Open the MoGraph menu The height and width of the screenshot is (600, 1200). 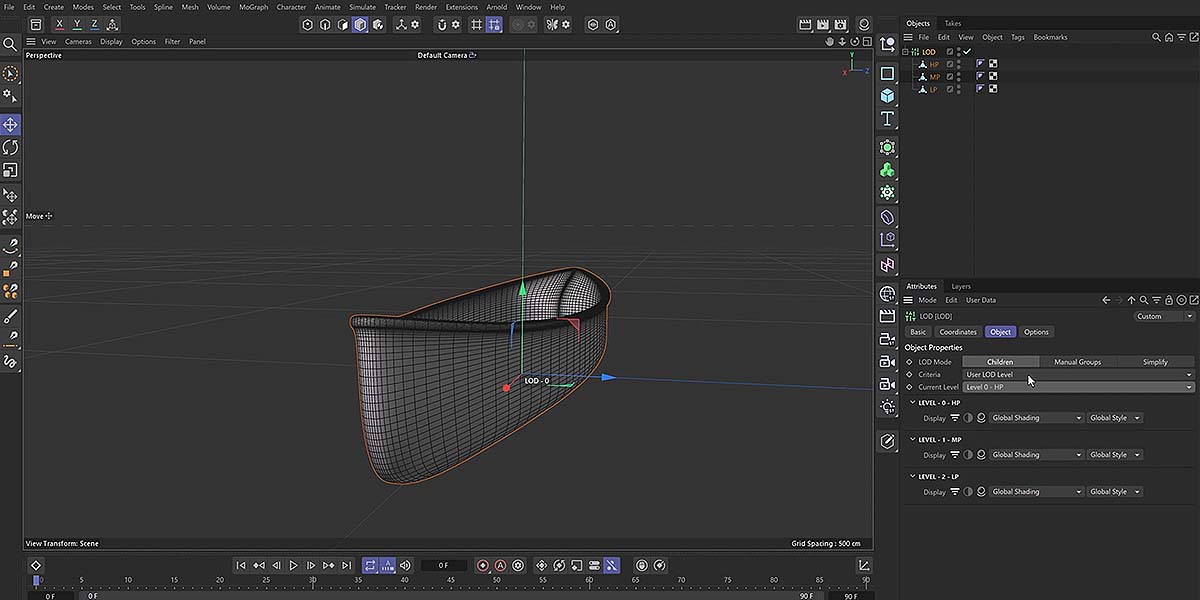pyautogui.click(x=253, y=7)
